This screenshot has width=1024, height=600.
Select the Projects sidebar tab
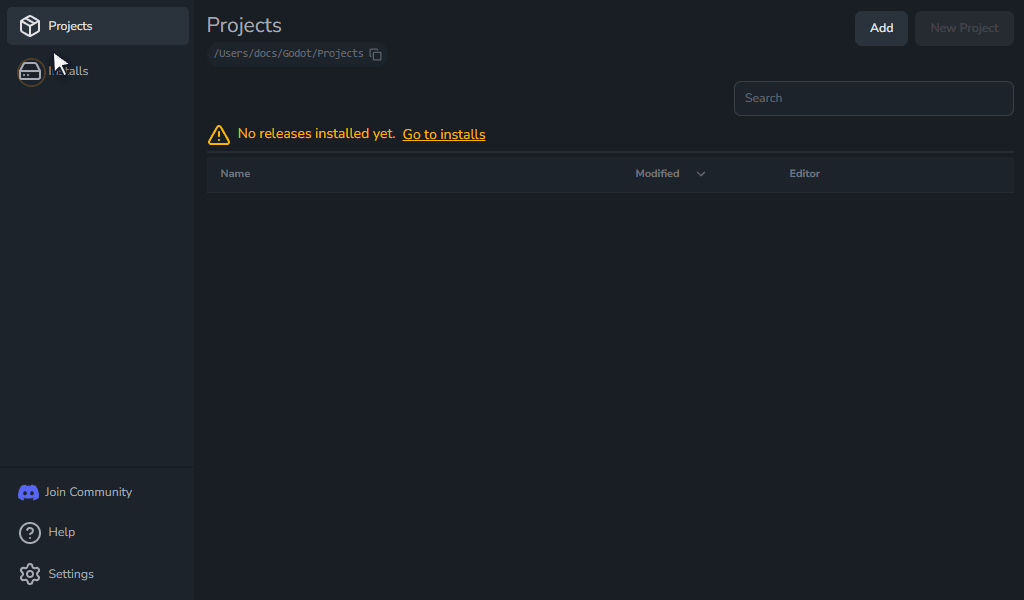click(98, 26)
